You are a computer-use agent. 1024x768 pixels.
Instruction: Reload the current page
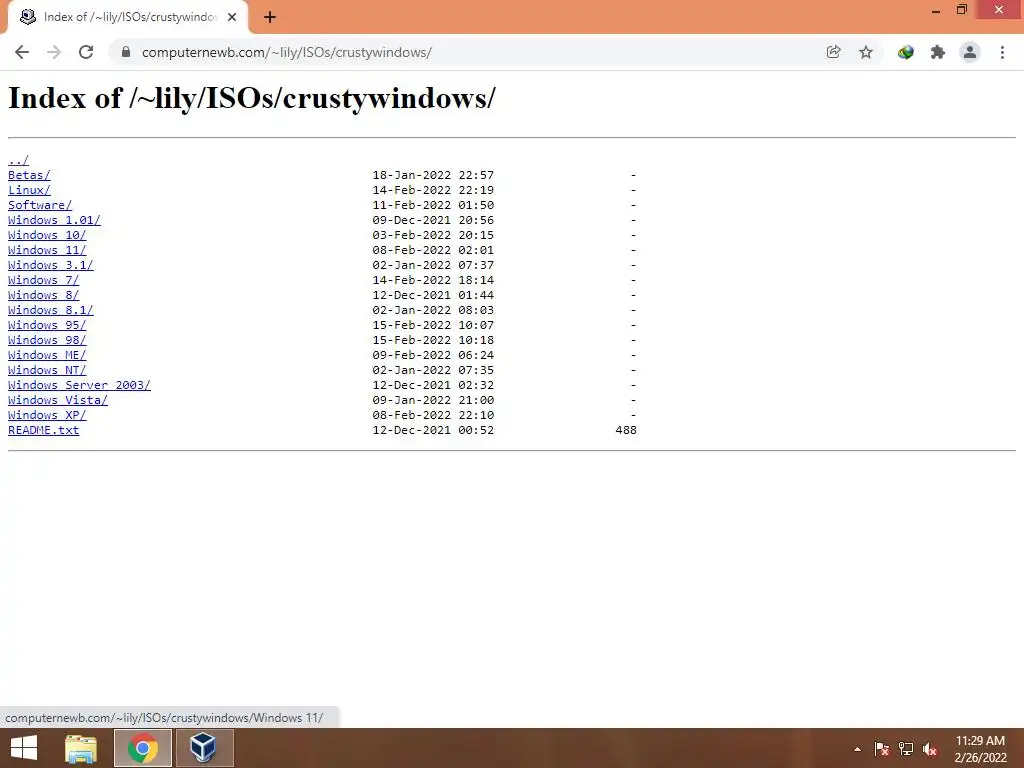pos(86,52)
